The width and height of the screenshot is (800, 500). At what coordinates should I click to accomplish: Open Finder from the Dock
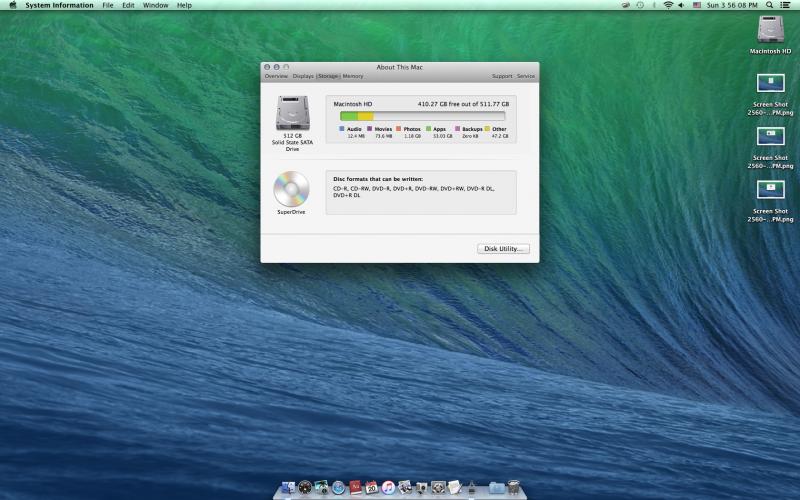[x=288, y=488]
